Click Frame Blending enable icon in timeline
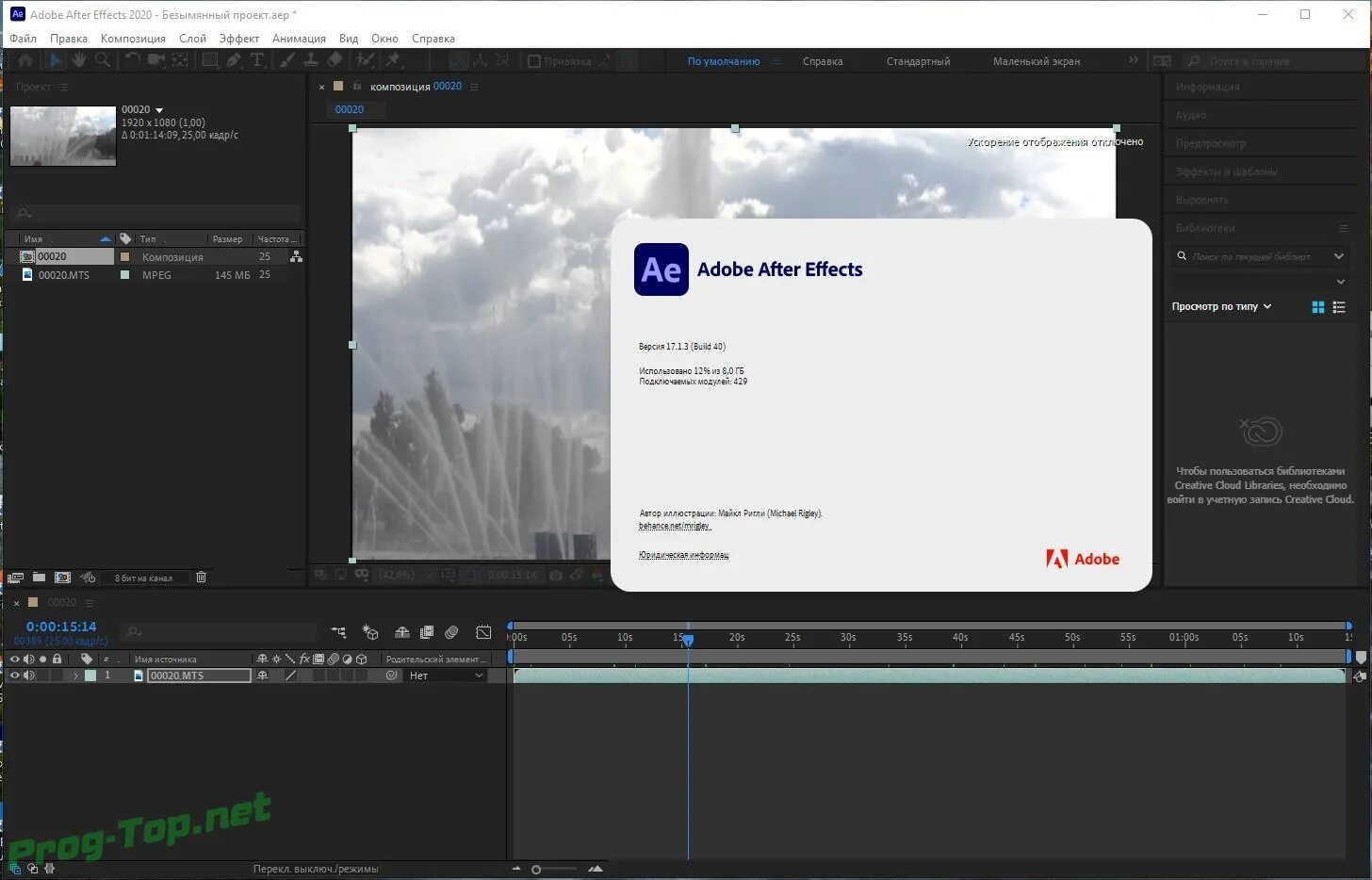 [x=427, y=632]
